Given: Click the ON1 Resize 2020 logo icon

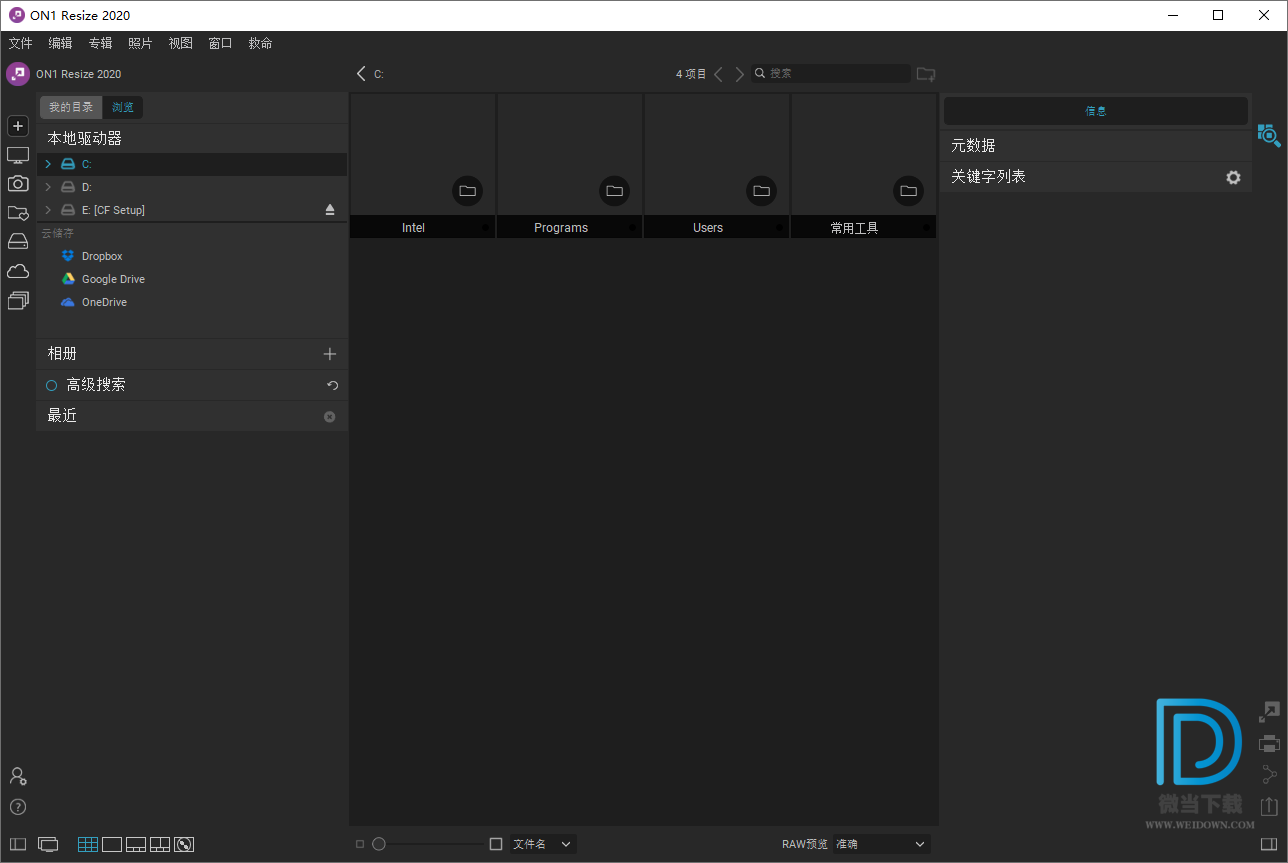Looking at the screenshot, I should pos(18,74).
